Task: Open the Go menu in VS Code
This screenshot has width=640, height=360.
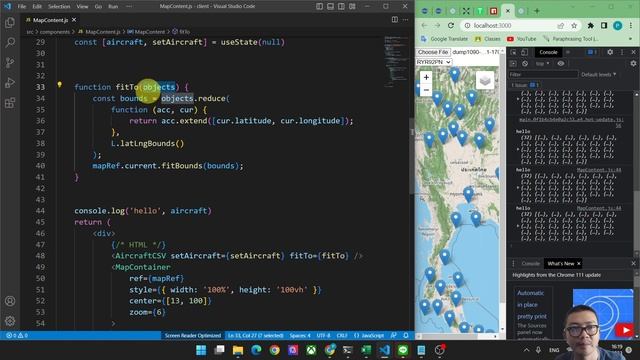Action: coord(98,7)
